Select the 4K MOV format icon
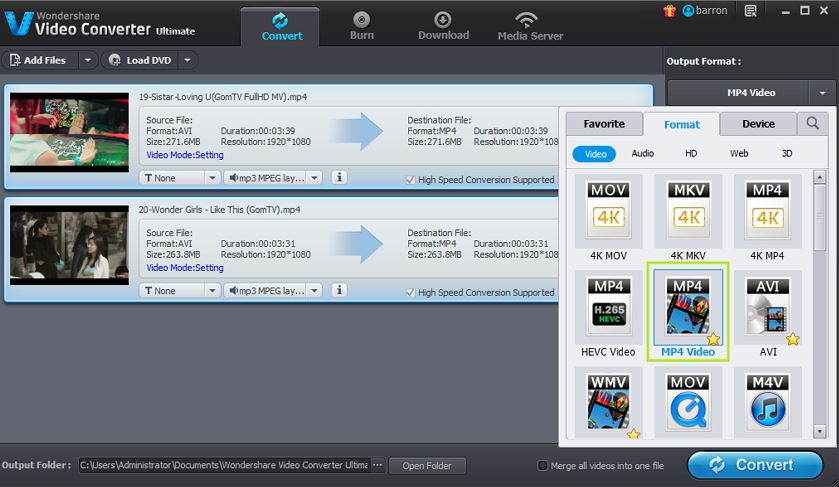This screenshot has height=487, width=839. click(x=608, y=210)
